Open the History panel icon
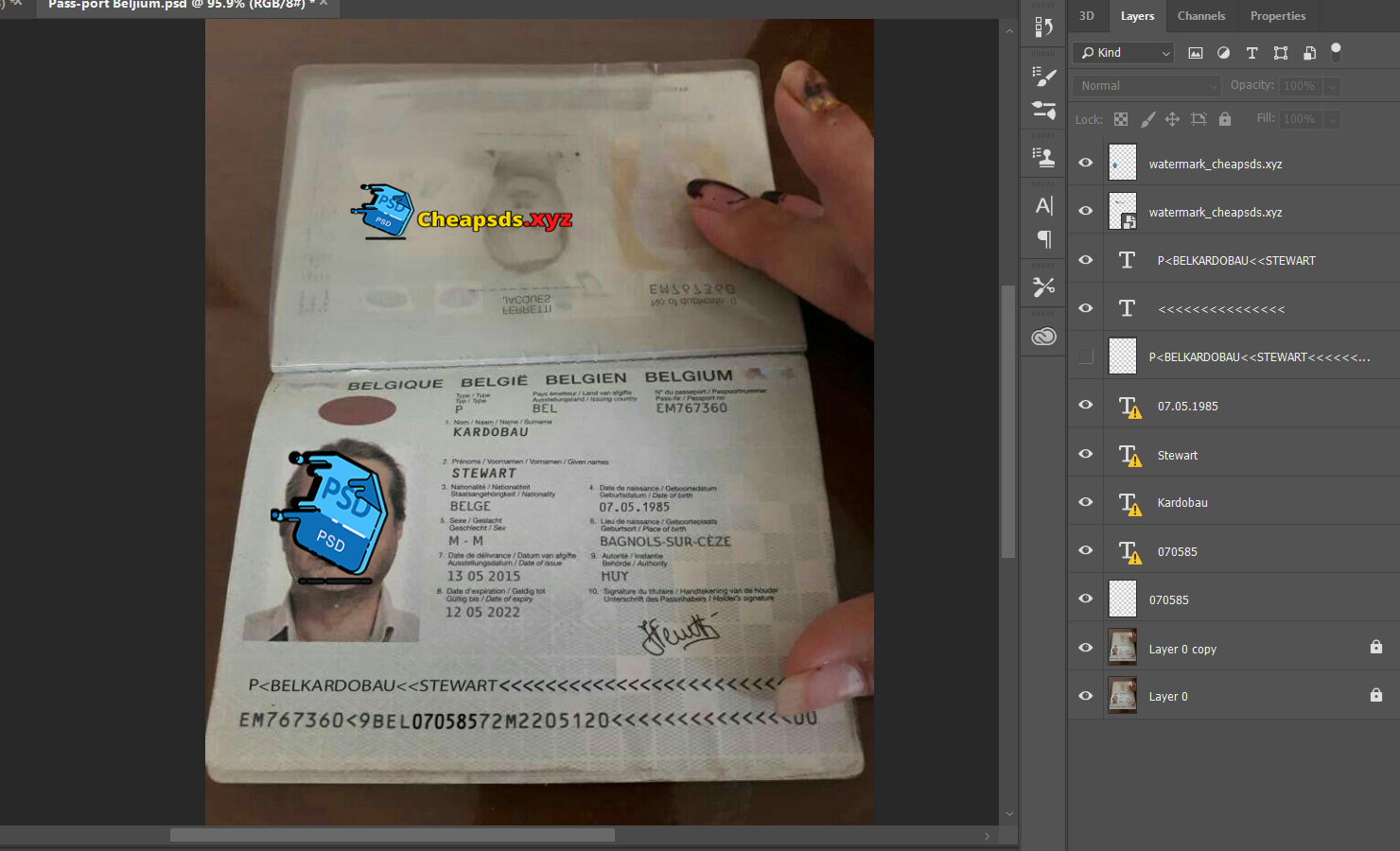The height and width of the screenshot is (851, 1400). click(x=1043, y=27)
